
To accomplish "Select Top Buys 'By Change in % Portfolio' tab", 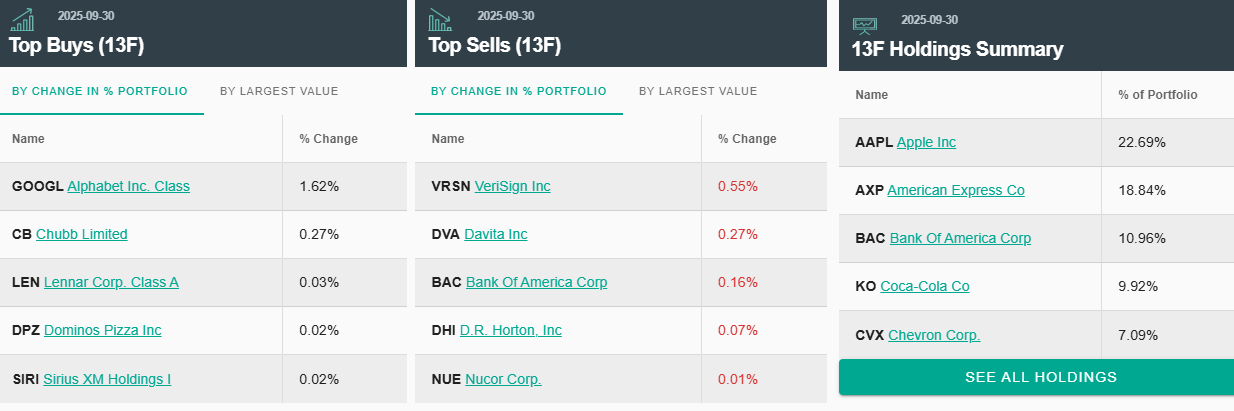I will [100, 91].
